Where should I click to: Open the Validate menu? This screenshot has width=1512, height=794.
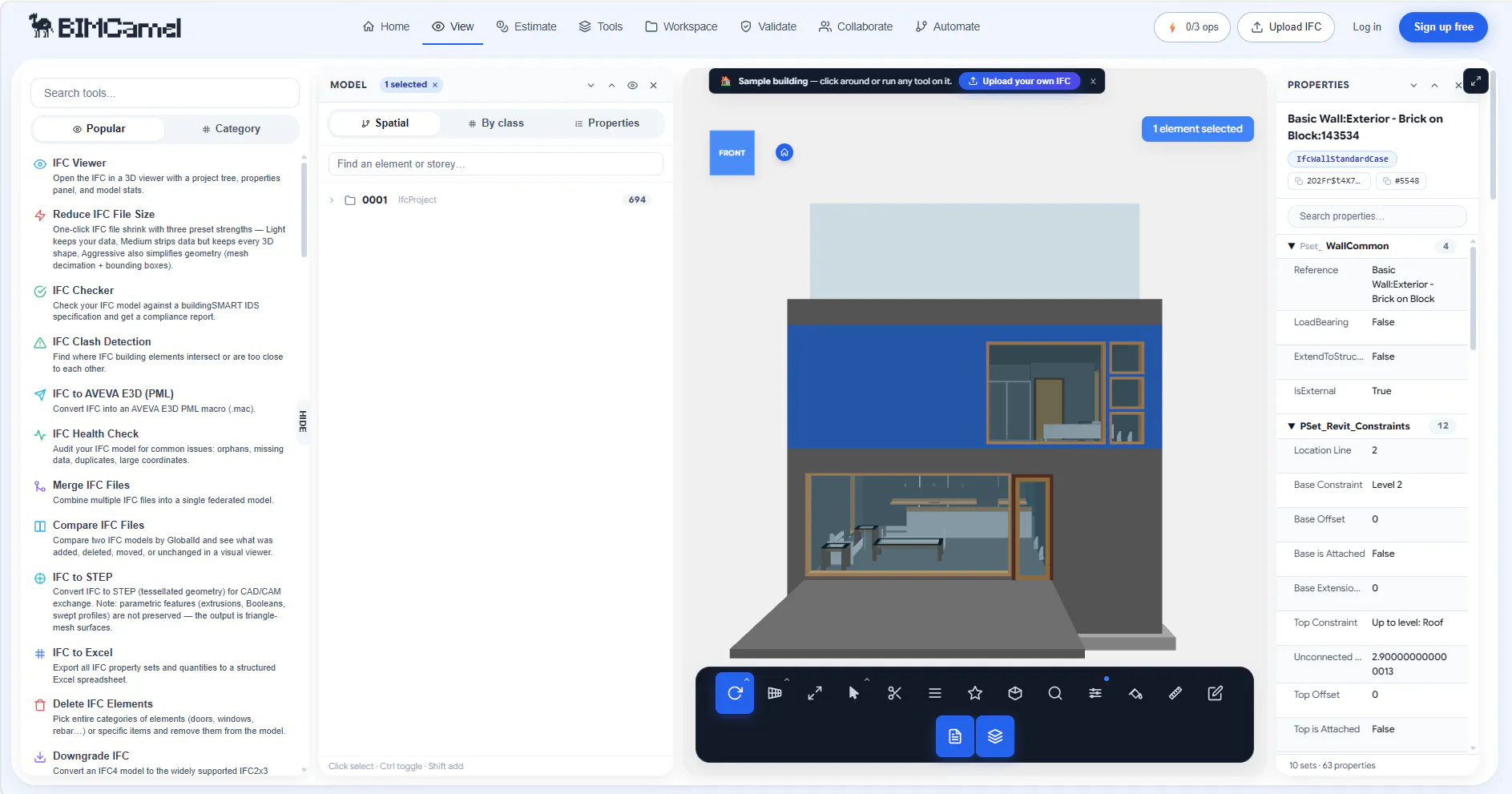[768, 26]
